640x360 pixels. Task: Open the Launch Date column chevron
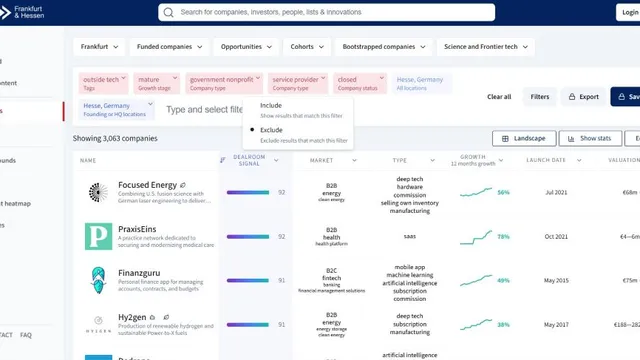click(x=579, y=160)
